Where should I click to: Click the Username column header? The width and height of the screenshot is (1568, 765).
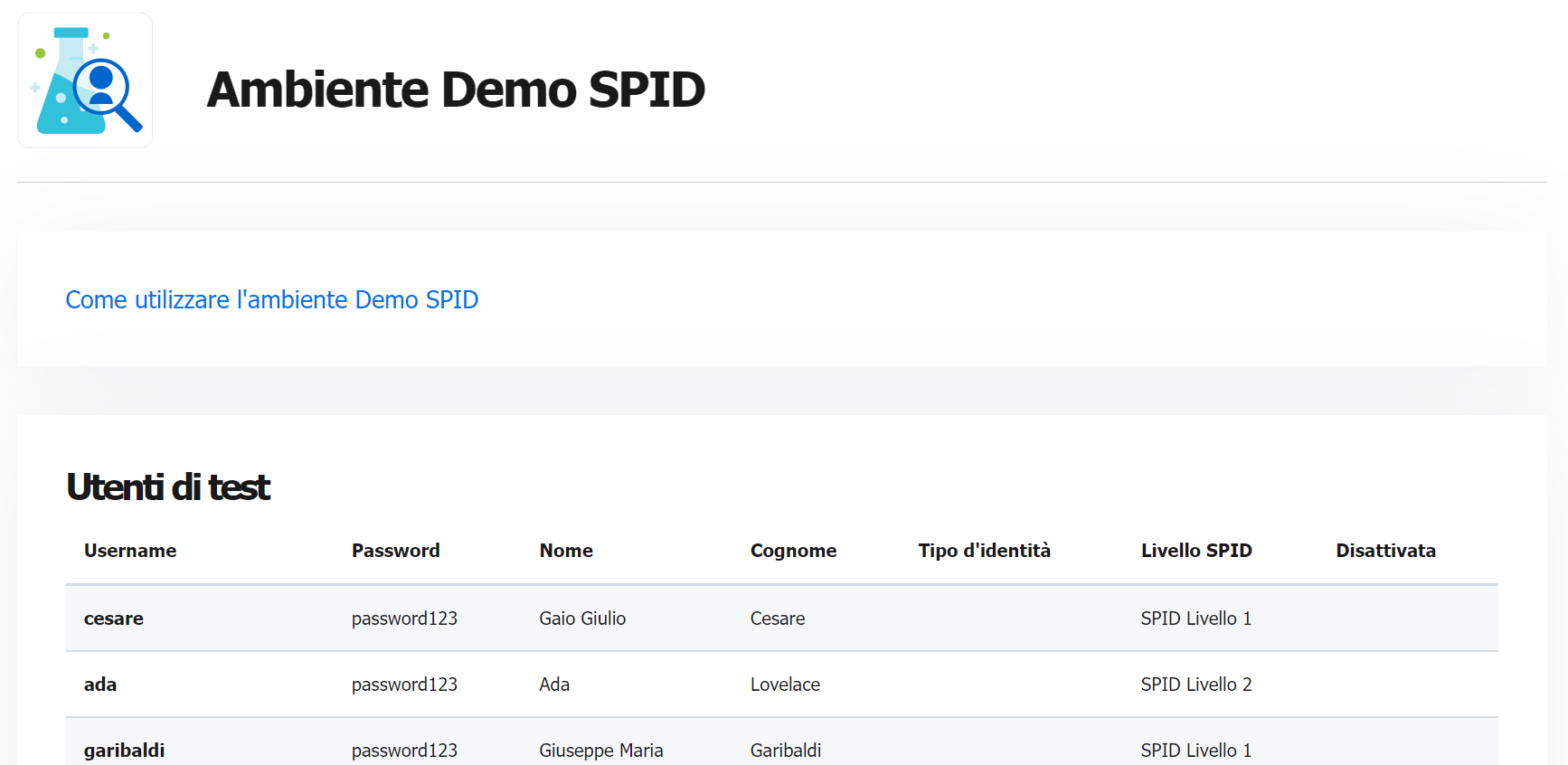click(x=130, y=551)
